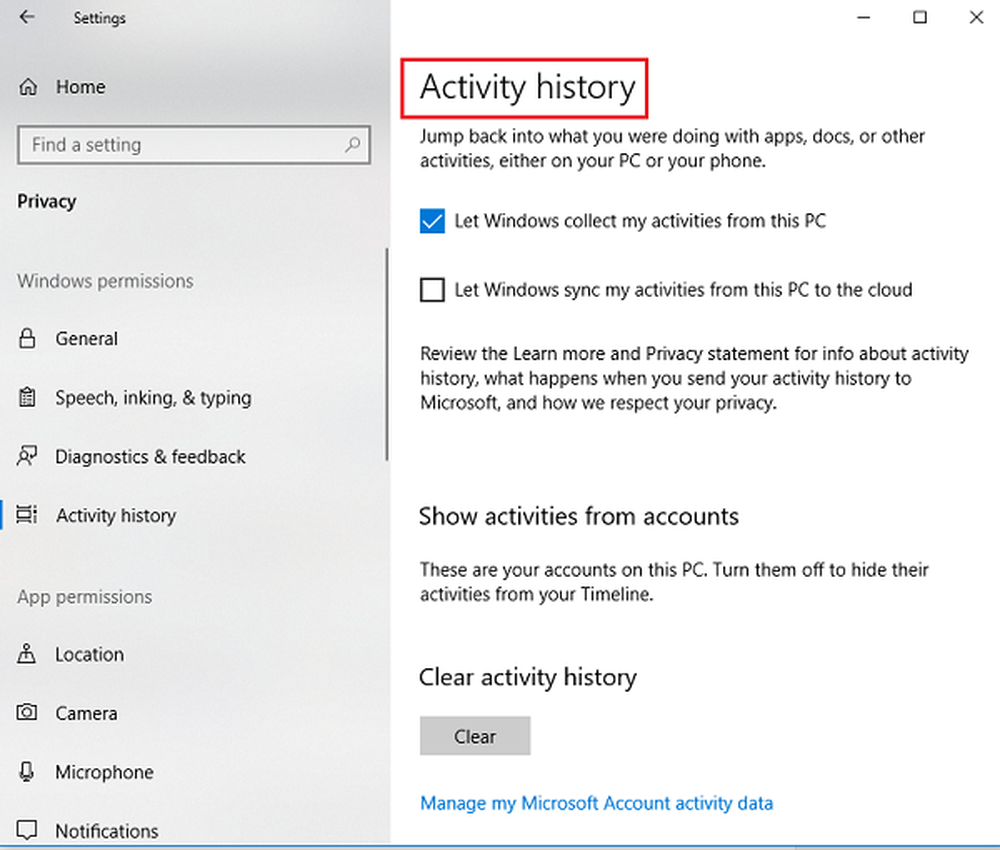
Task: Minimize the Settings window
Action: coord(864,17)
